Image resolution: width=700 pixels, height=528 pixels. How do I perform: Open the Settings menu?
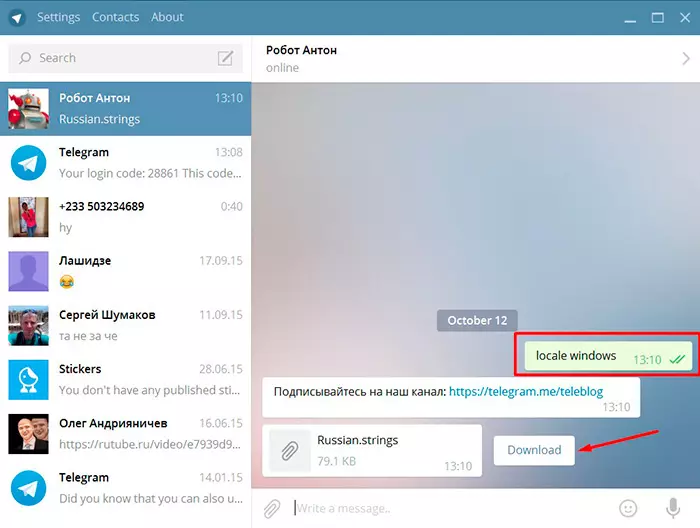click(x=58, y=17)
